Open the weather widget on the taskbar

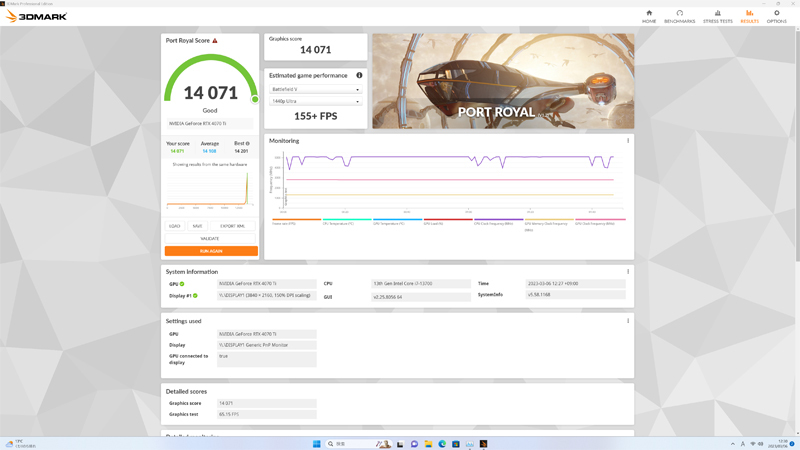point(20,444)
